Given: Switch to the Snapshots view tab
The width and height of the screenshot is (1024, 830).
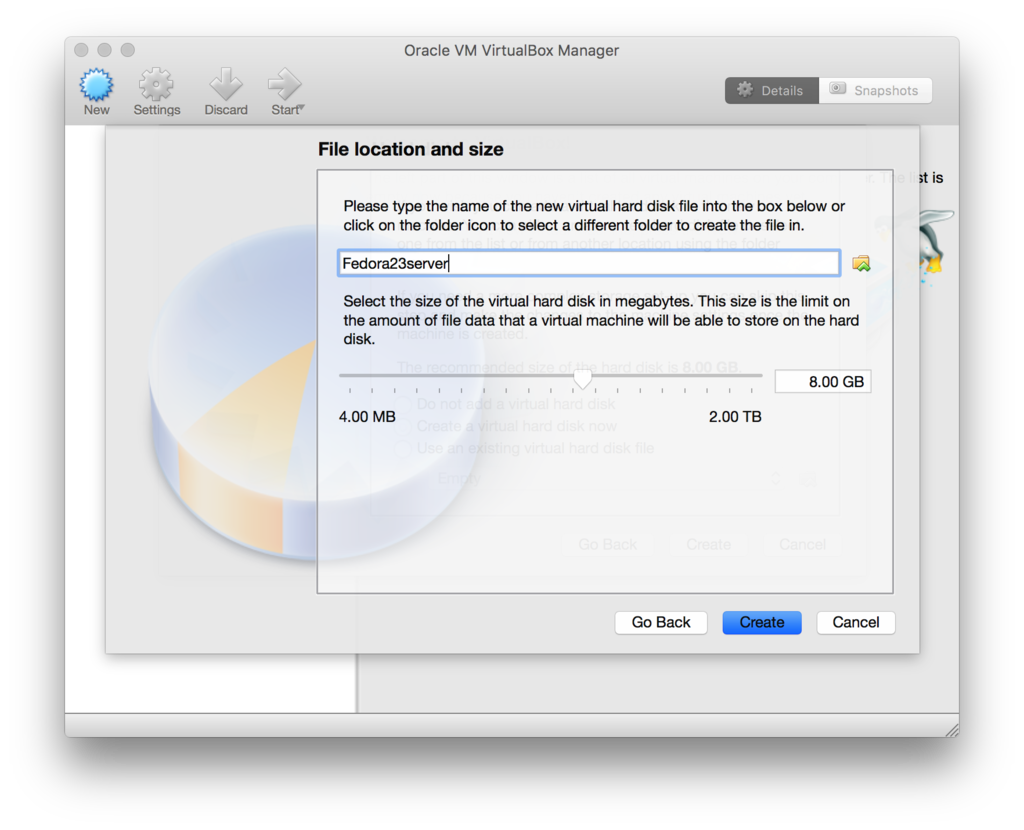Looking at the screenshot, I should coord(875,91).
